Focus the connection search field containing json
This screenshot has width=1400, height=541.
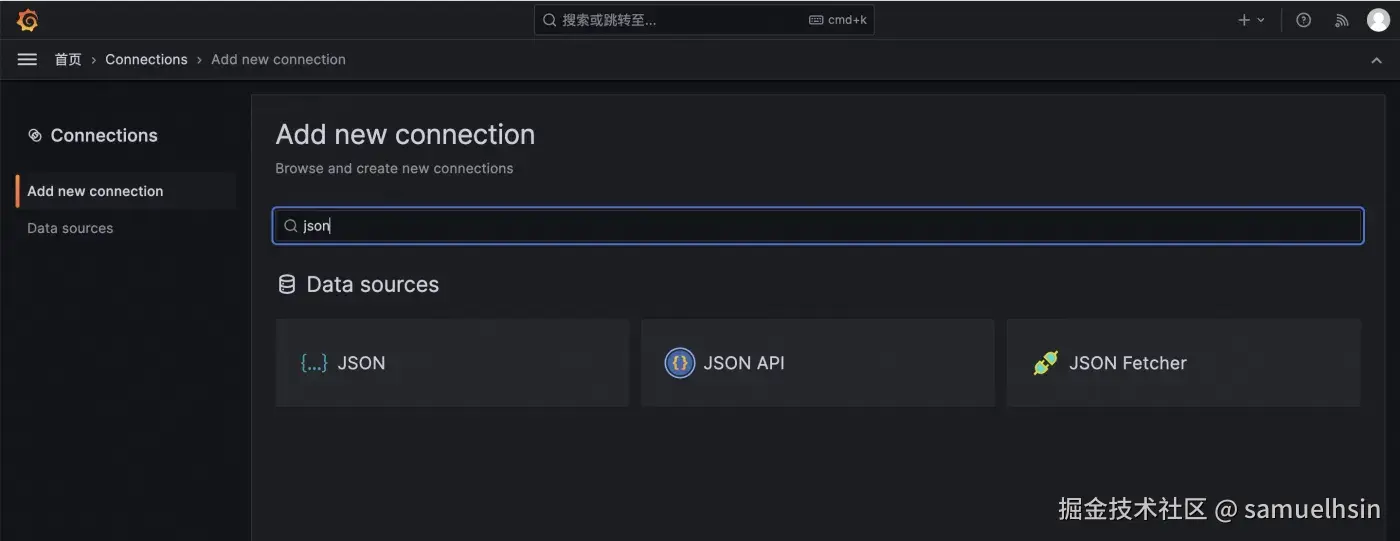pos(818,226)
